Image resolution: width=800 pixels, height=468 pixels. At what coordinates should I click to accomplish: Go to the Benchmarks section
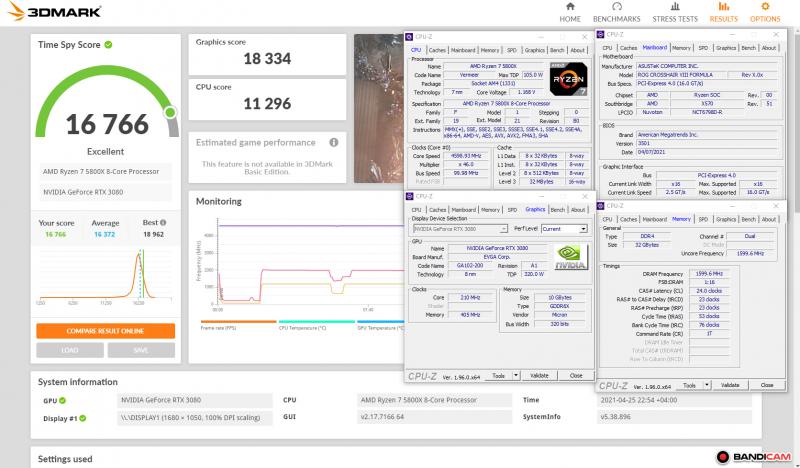coord(617,12)
